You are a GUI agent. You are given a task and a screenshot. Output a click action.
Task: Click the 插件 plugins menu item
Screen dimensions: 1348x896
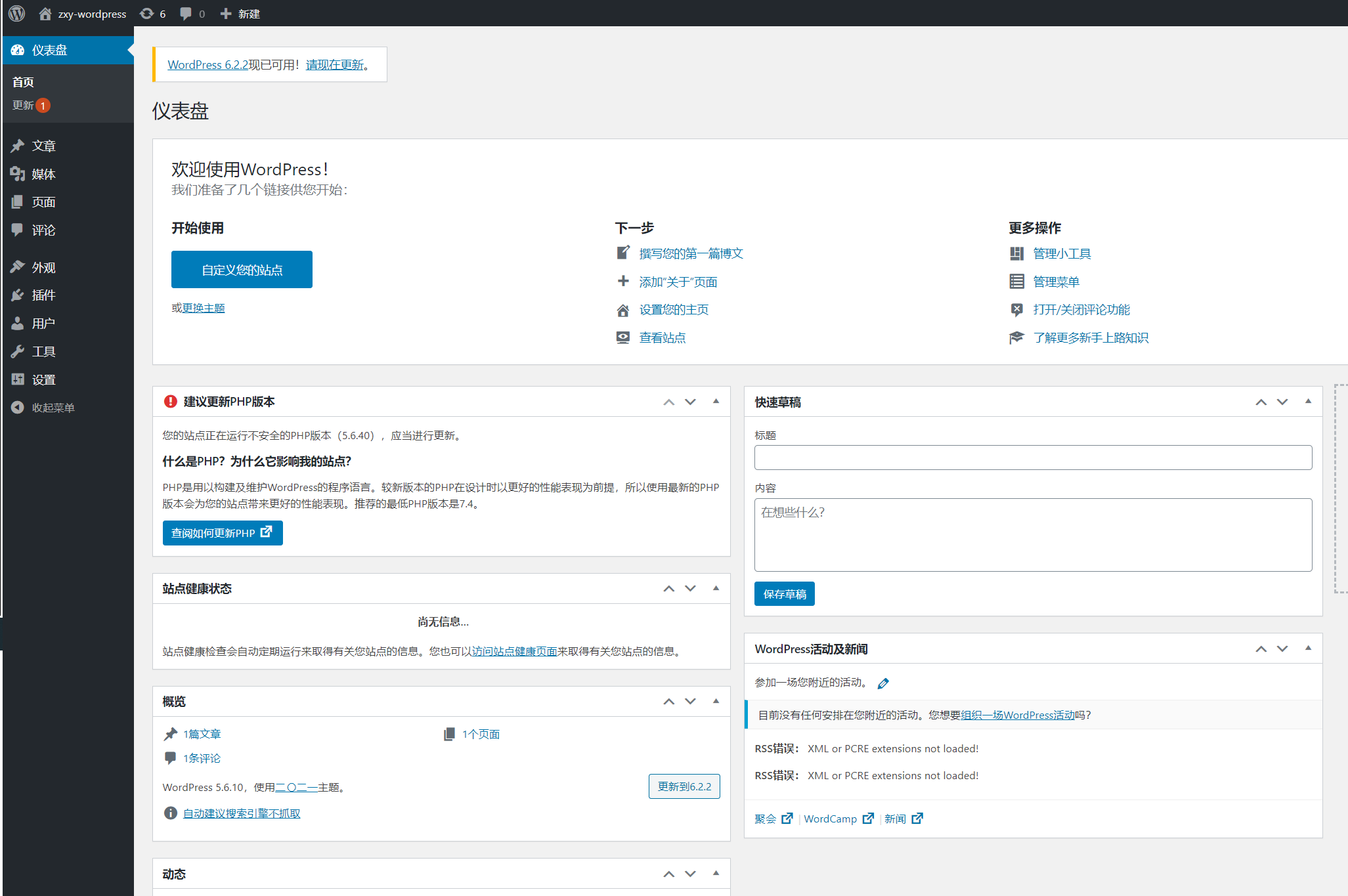tap(43, 295)
